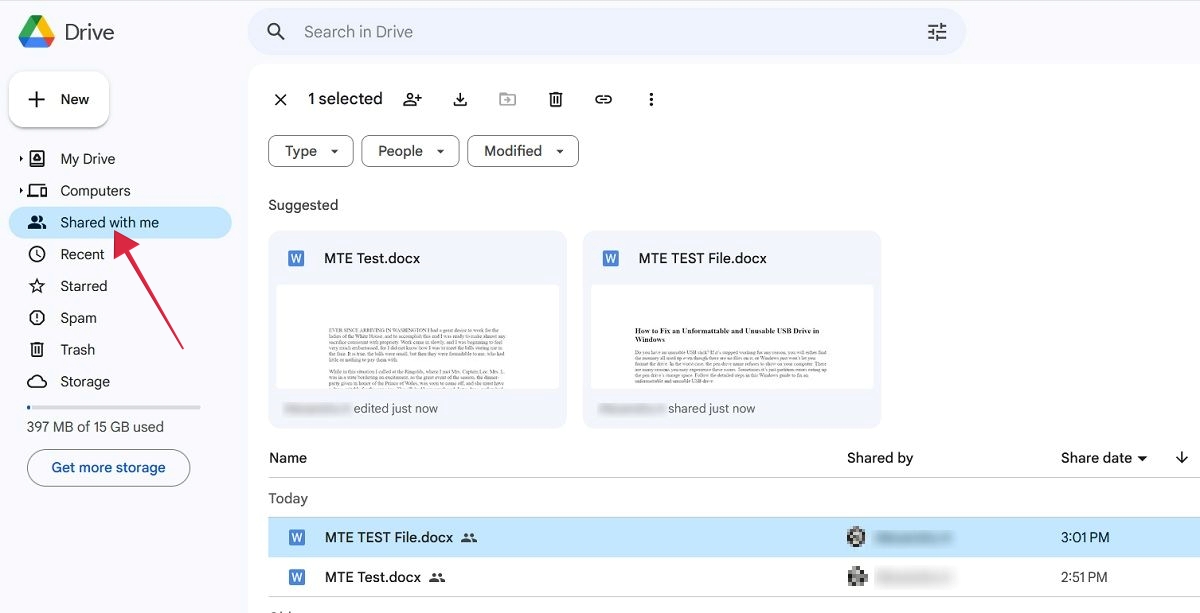Open the People filter dropdown

click(x=409, y=151)
